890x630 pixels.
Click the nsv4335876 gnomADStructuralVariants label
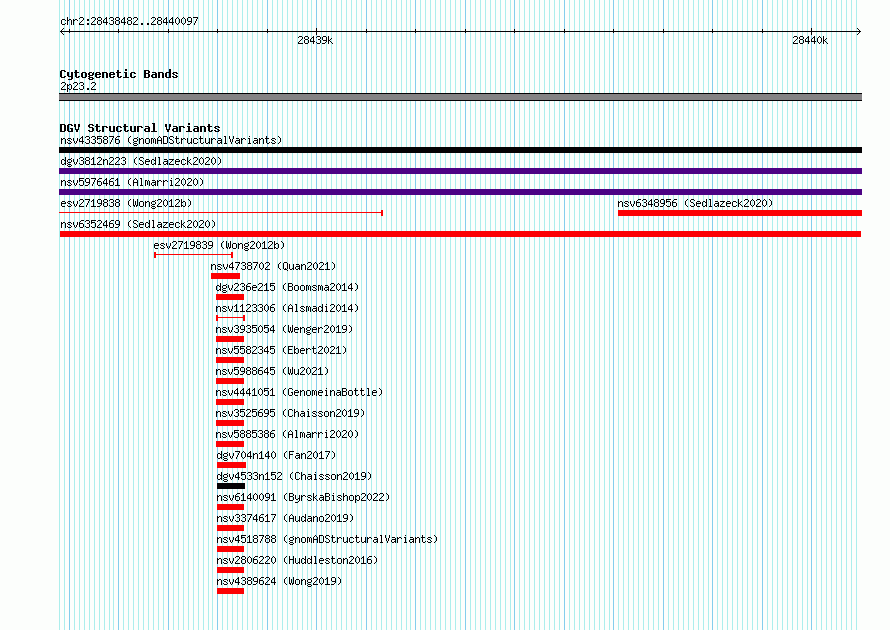pos(171,140)
